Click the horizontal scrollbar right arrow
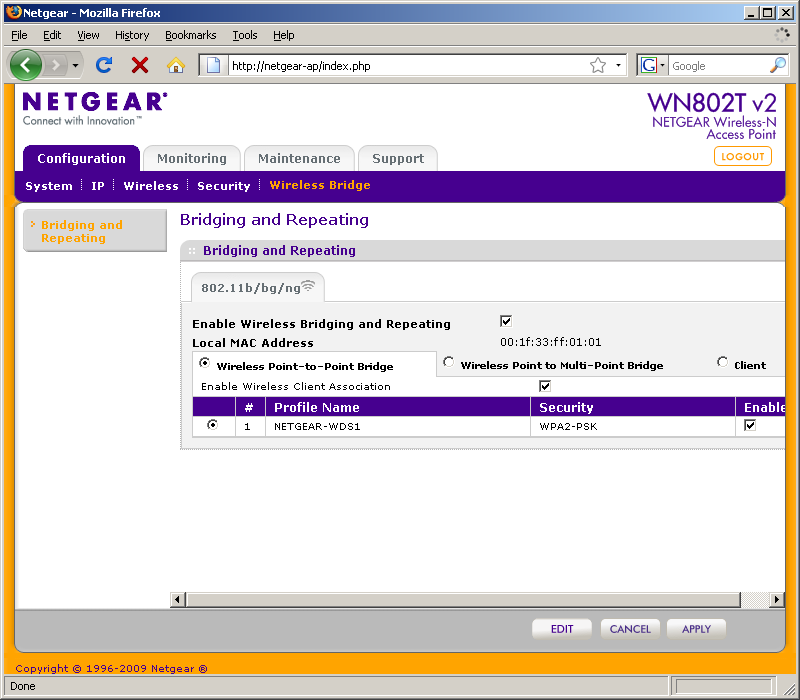 click(777, 599)
